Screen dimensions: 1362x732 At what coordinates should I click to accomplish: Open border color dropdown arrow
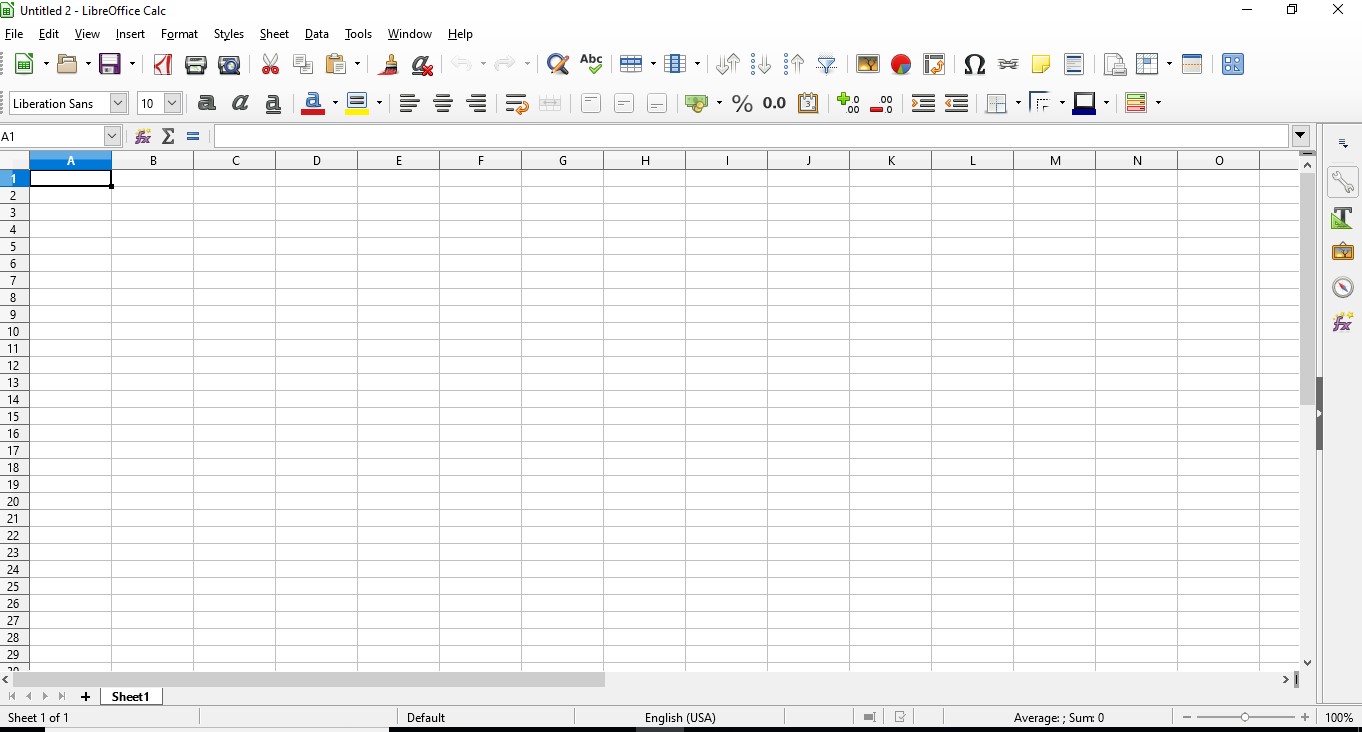coord(1106,103)
